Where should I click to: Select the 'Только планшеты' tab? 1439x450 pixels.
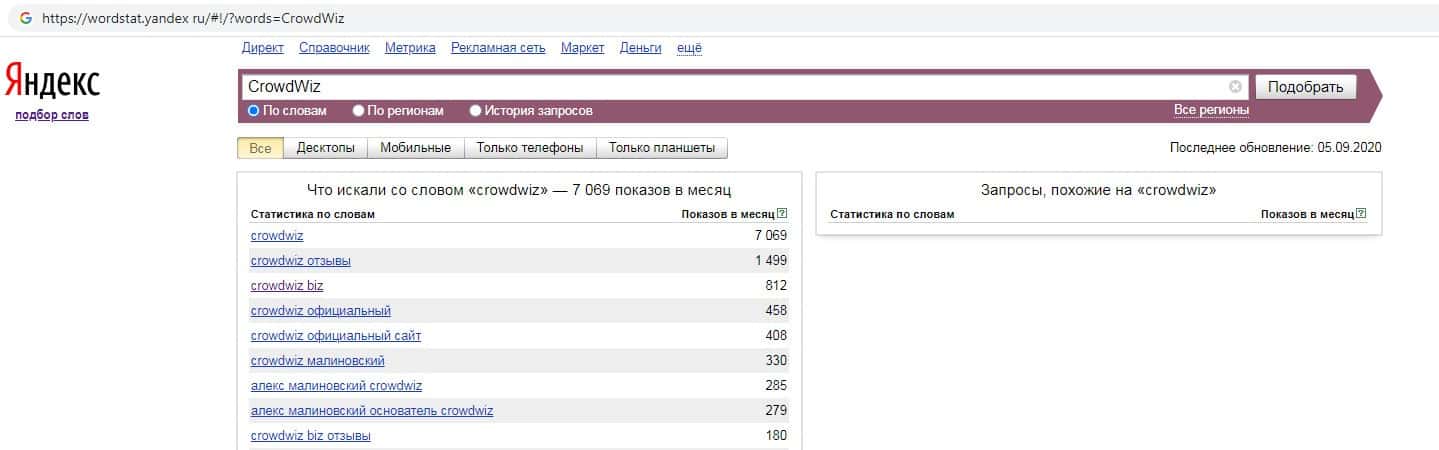pyautogui.click(x=661, y=148)
